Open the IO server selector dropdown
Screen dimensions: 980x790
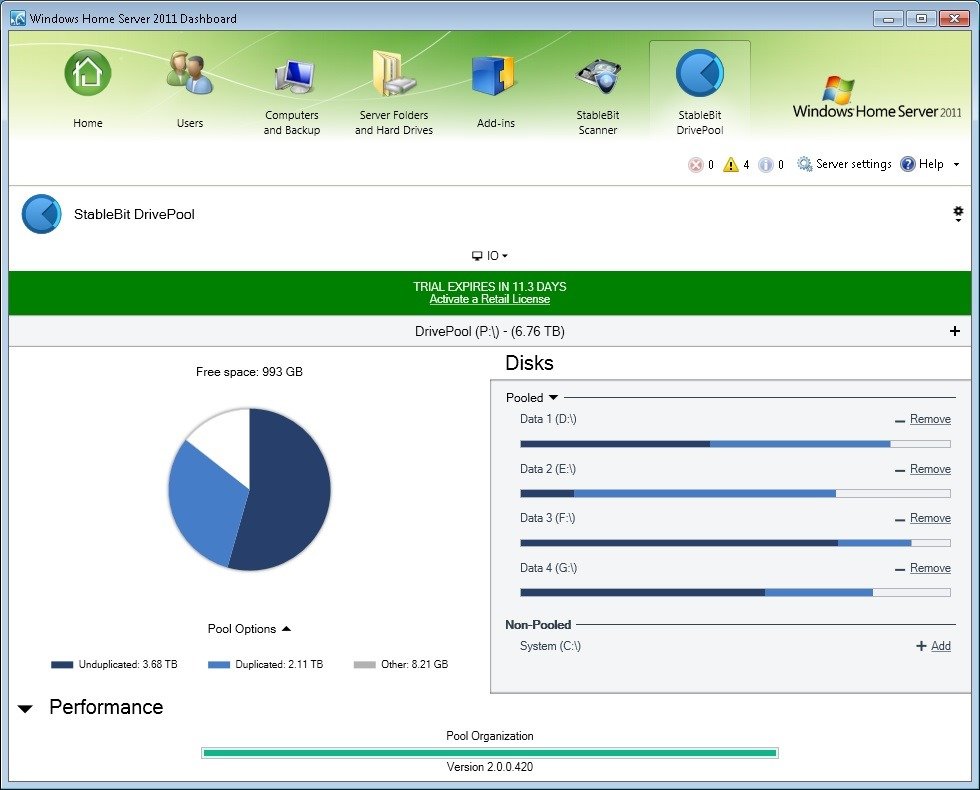click(489, 256)
